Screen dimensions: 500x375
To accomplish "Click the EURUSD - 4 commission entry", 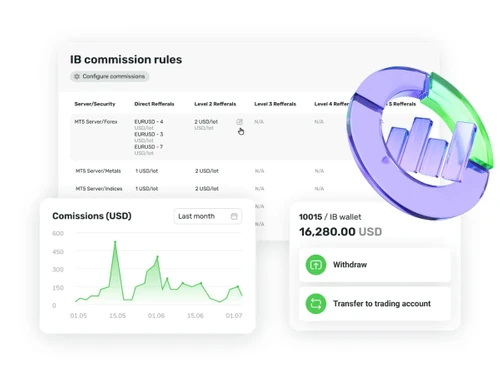I will point(149,122).
